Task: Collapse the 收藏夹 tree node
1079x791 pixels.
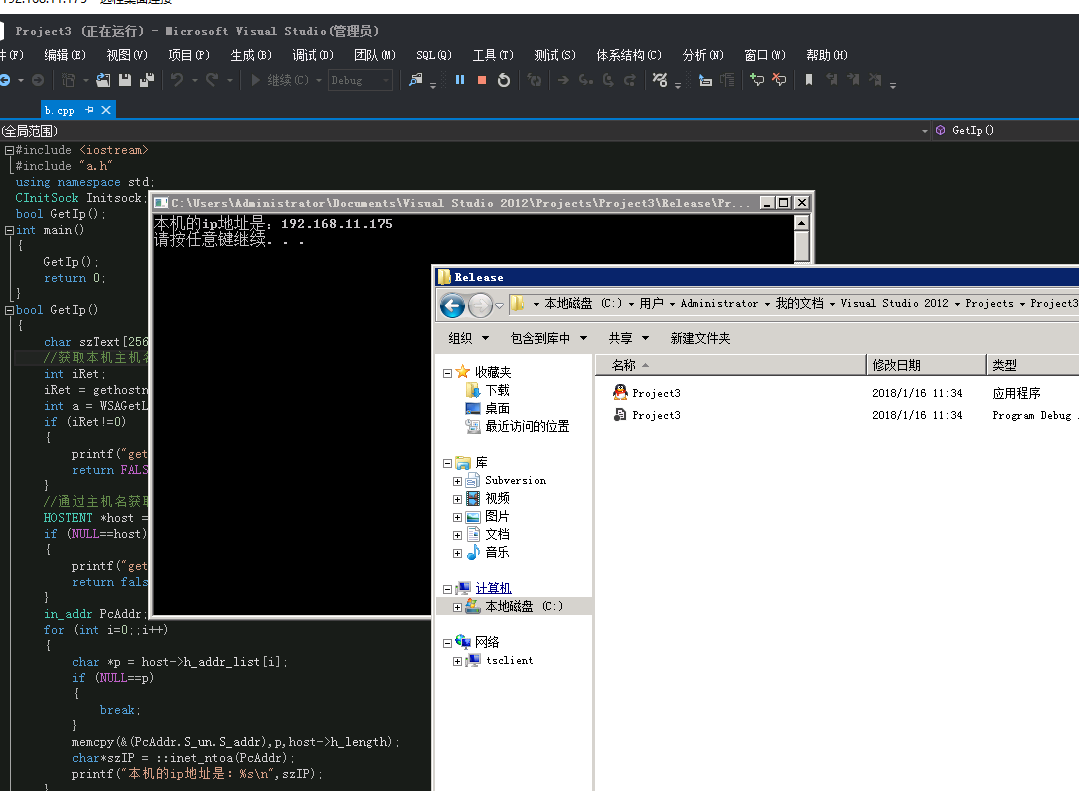Action: click(447, 373)
